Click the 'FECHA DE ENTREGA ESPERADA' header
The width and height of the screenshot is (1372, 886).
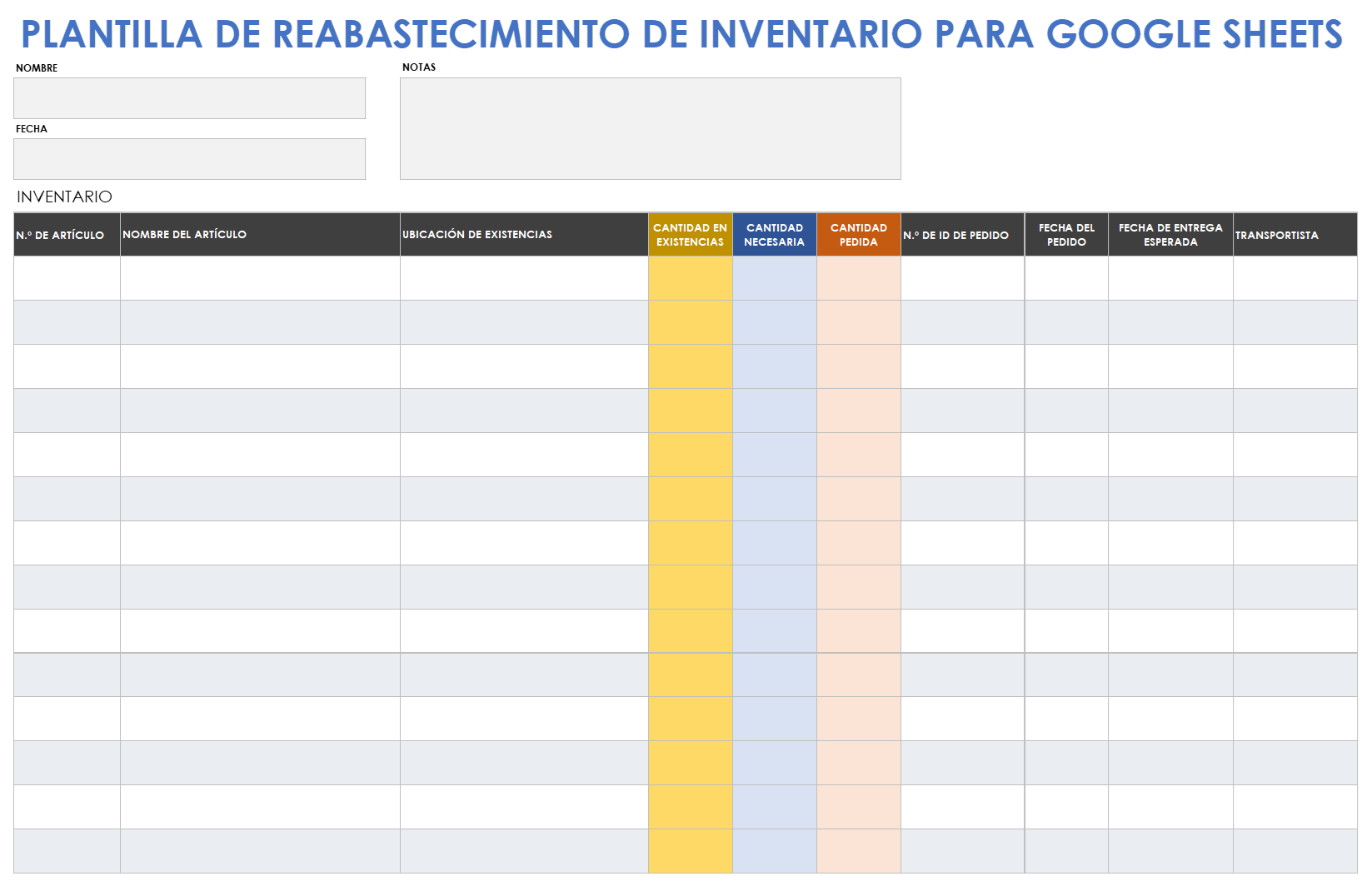[1171, 235]
